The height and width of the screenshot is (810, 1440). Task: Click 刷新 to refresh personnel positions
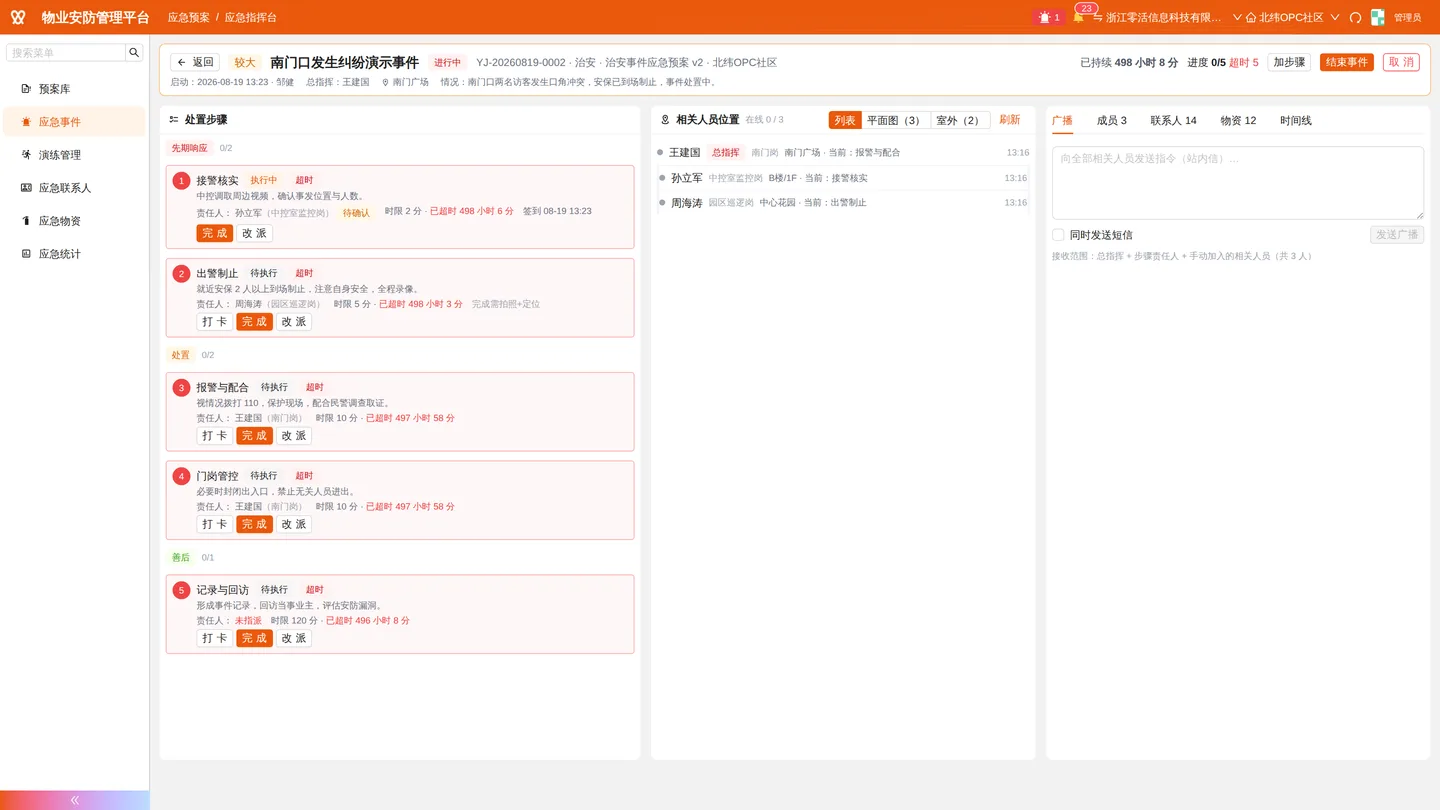1010,120
